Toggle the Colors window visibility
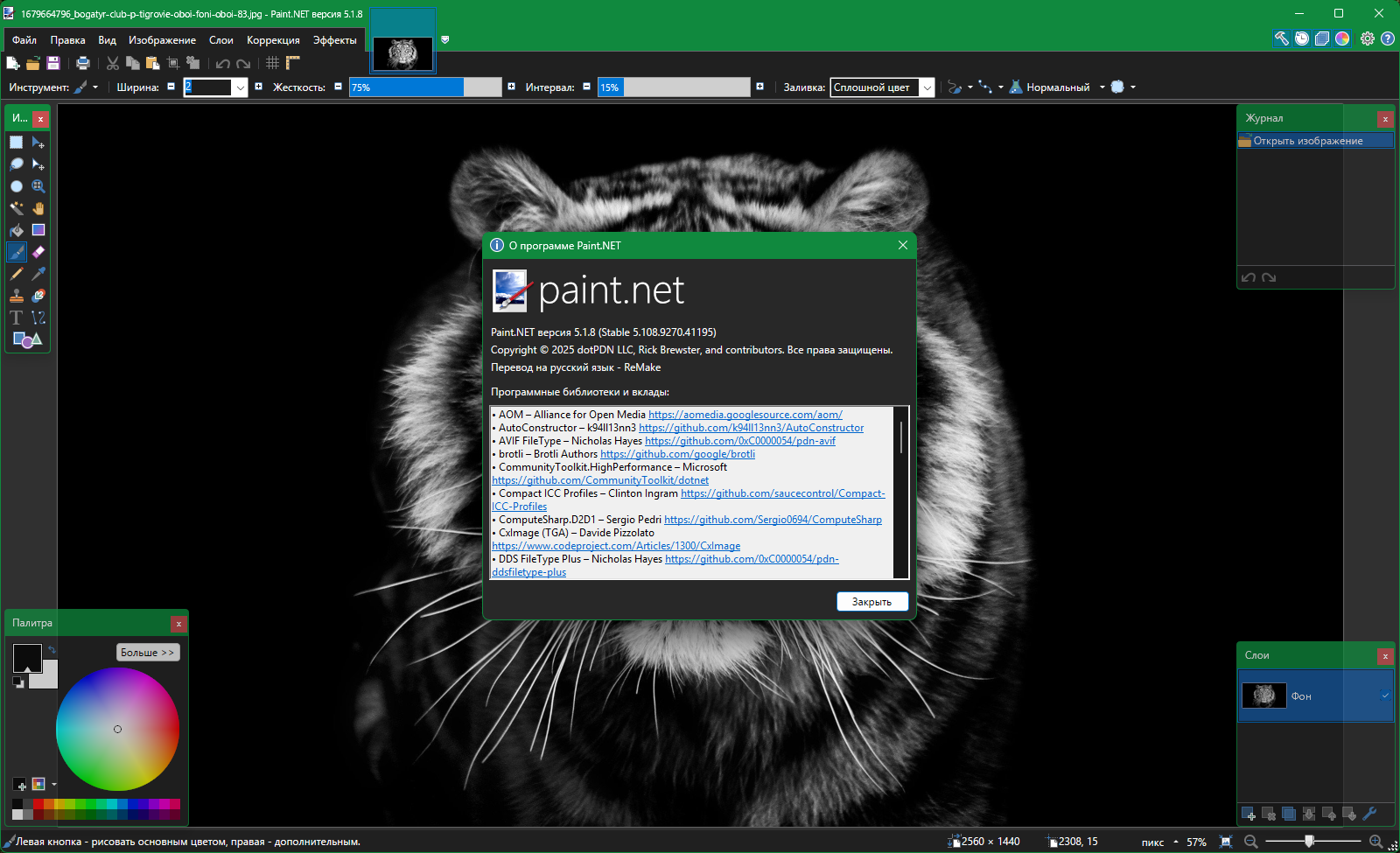This screenshot has width=1400, height=853. (1342, 38)
